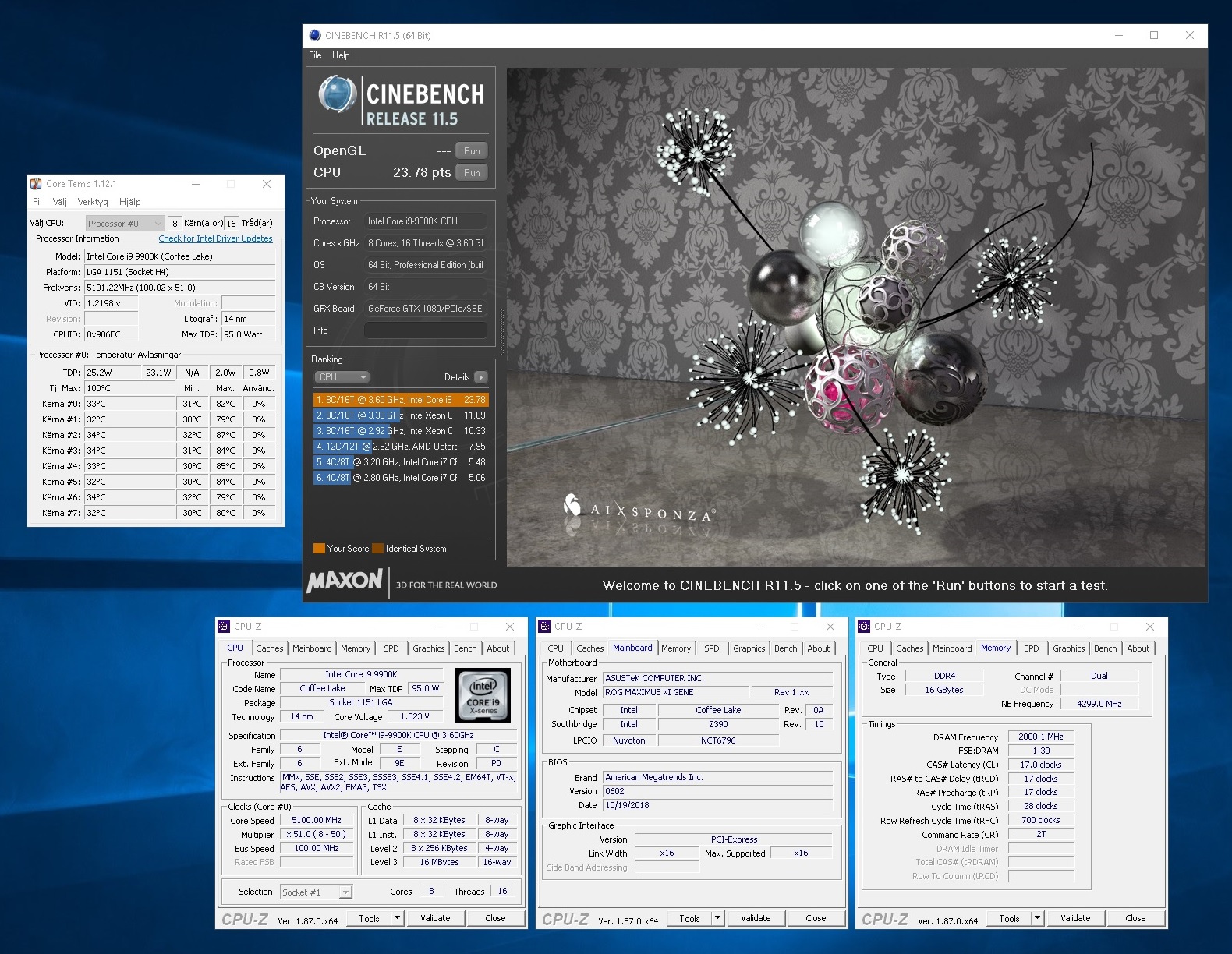Expand Tools dropdown arrow in Memory CPU-Z
The height and width of the screenshot is (954, 1232).
coord(1037,918)
